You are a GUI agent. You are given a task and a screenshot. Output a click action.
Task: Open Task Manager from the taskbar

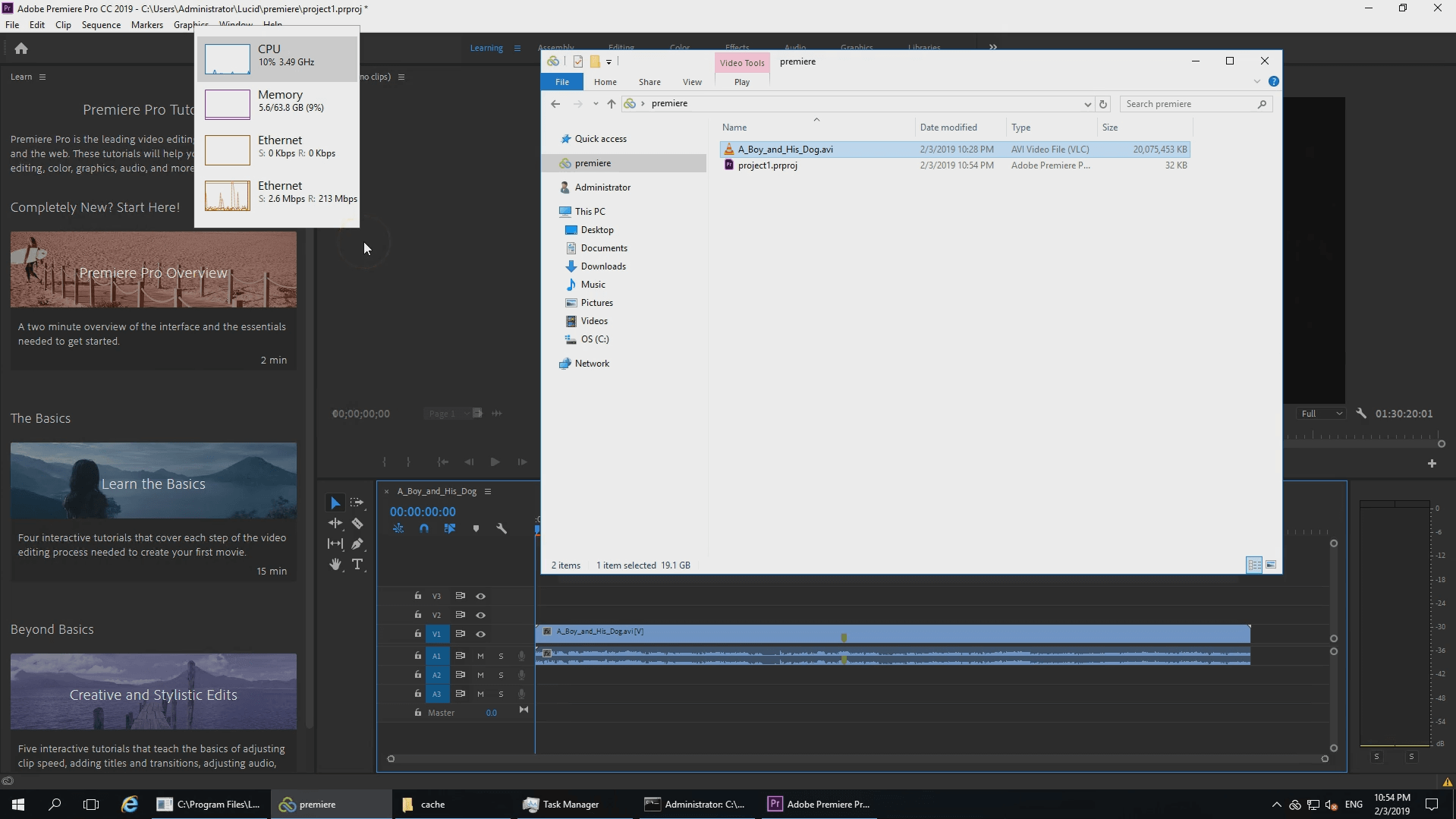click(562, 805)
